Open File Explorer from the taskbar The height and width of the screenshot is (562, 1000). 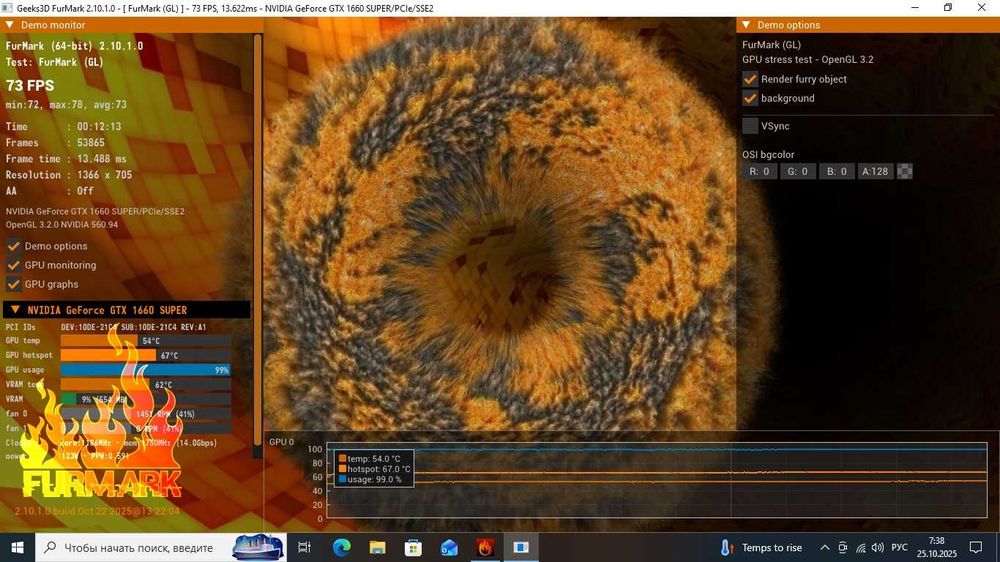tap(378, 547)
